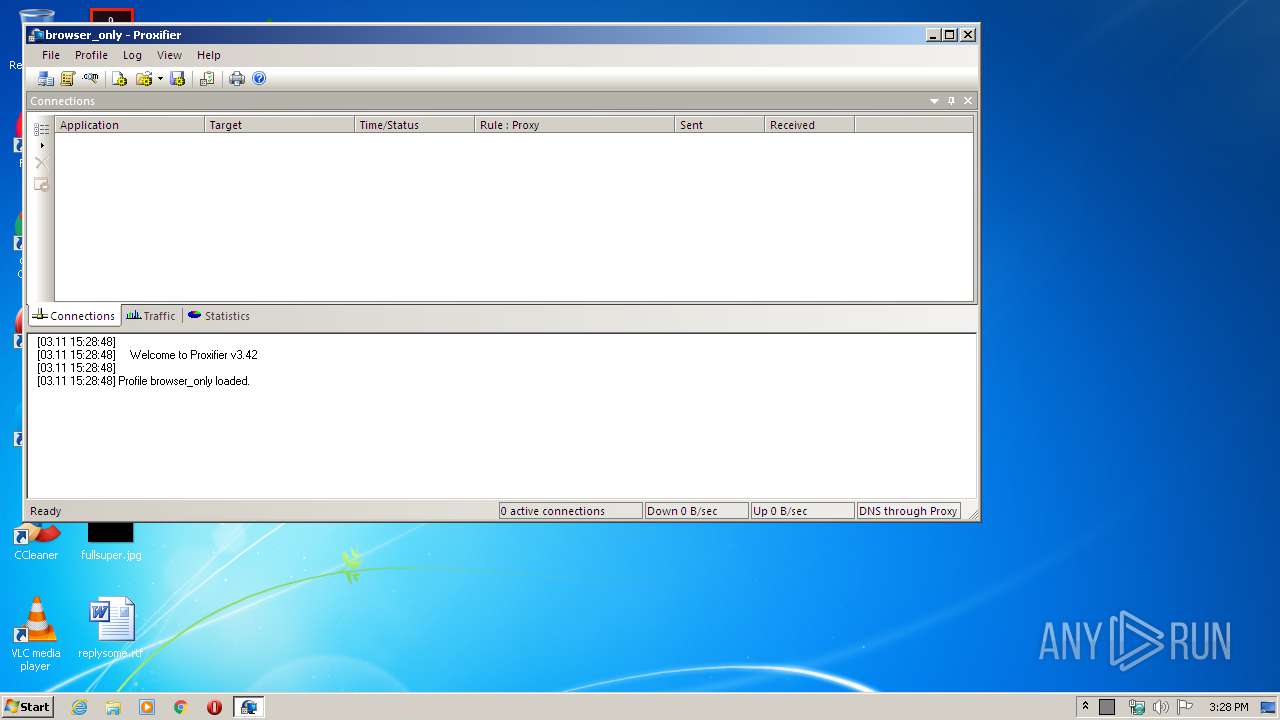Select VLC media player desktop shortcut

click(35, 634)
